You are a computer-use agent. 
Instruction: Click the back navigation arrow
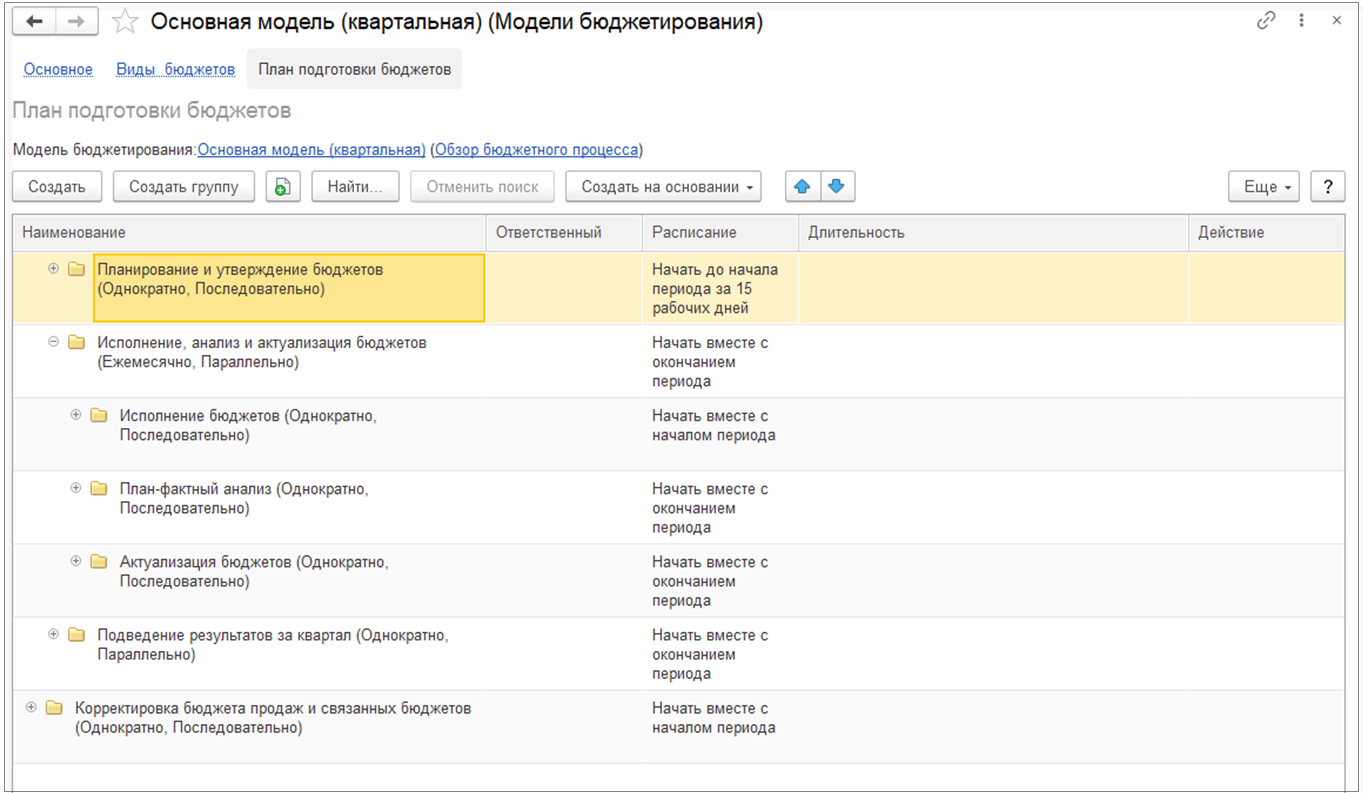click(x=34, y=22)
